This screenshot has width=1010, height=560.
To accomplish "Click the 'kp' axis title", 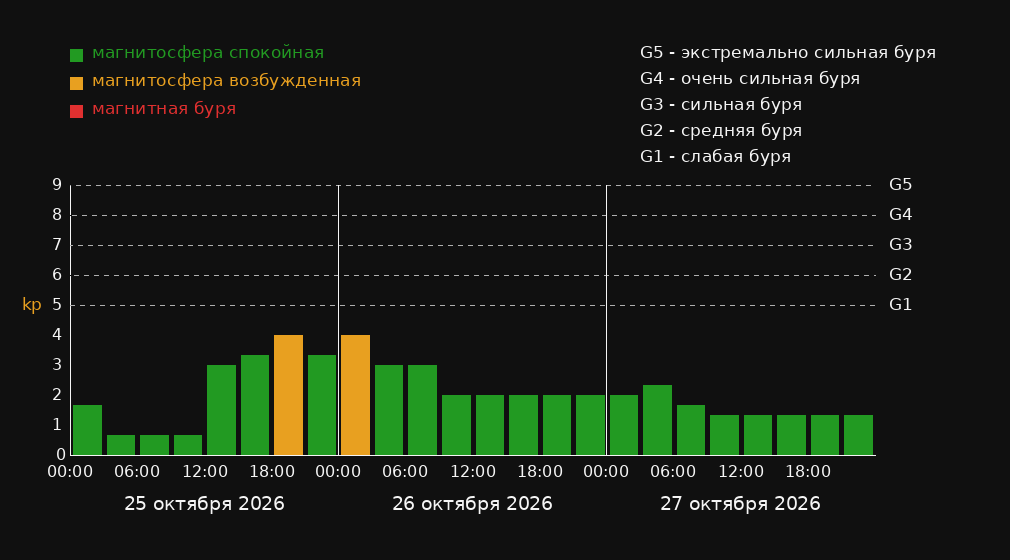I will [x=32, y=304].
